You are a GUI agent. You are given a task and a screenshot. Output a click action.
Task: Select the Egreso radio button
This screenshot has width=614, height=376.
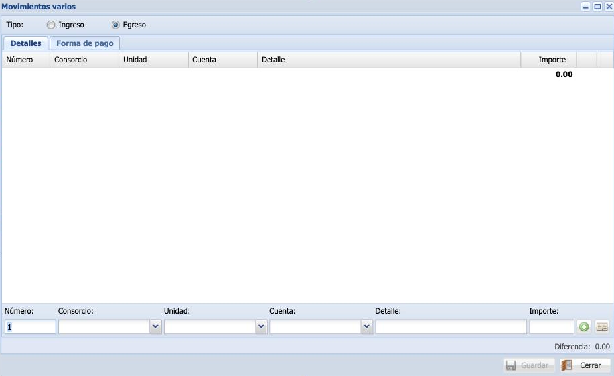point(116,25)
